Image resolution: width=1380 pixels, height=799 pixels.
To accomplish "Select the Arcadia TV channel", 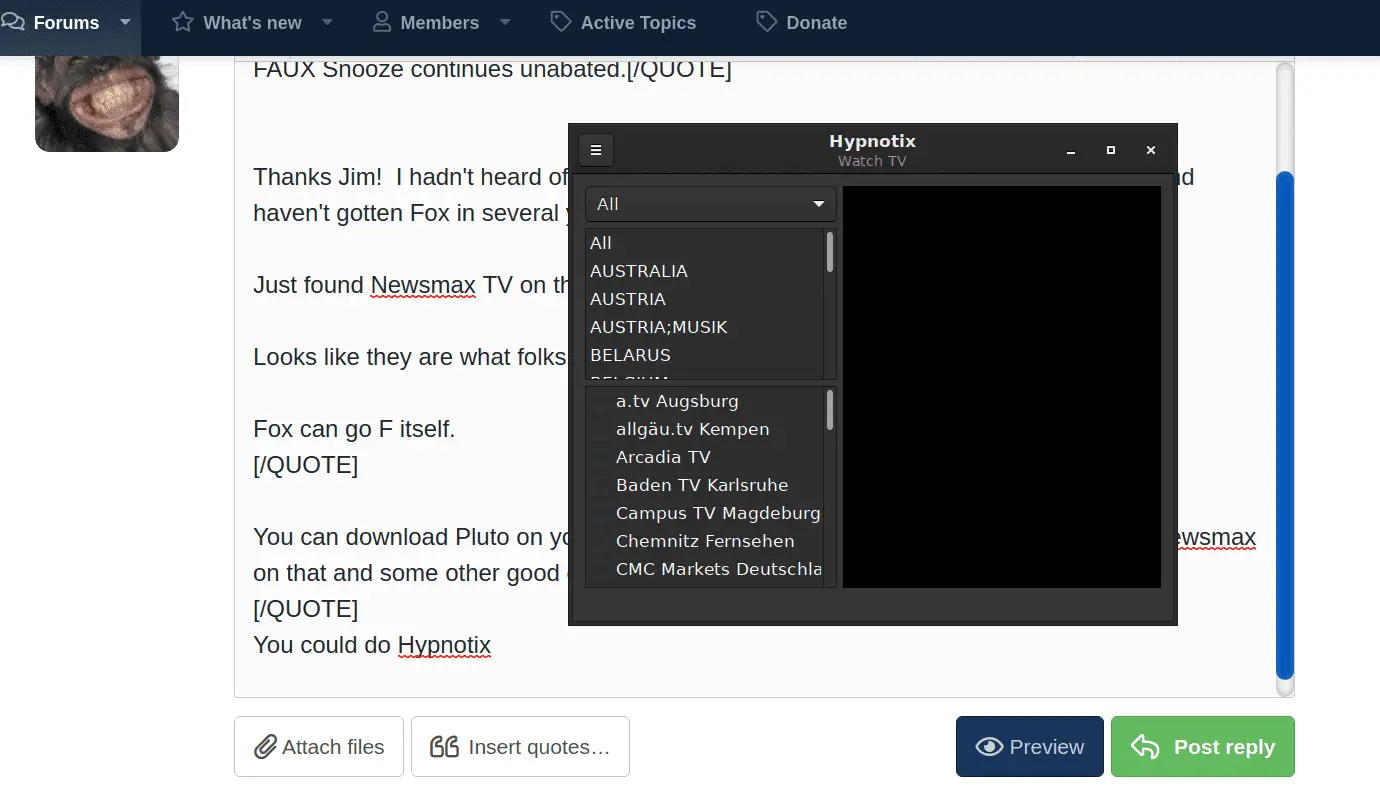I will pos(663,457).
